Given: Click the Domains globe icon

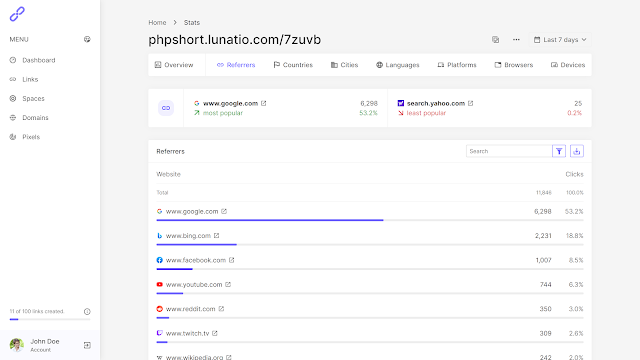Looking at the screenshot, I should pos(13,118).
